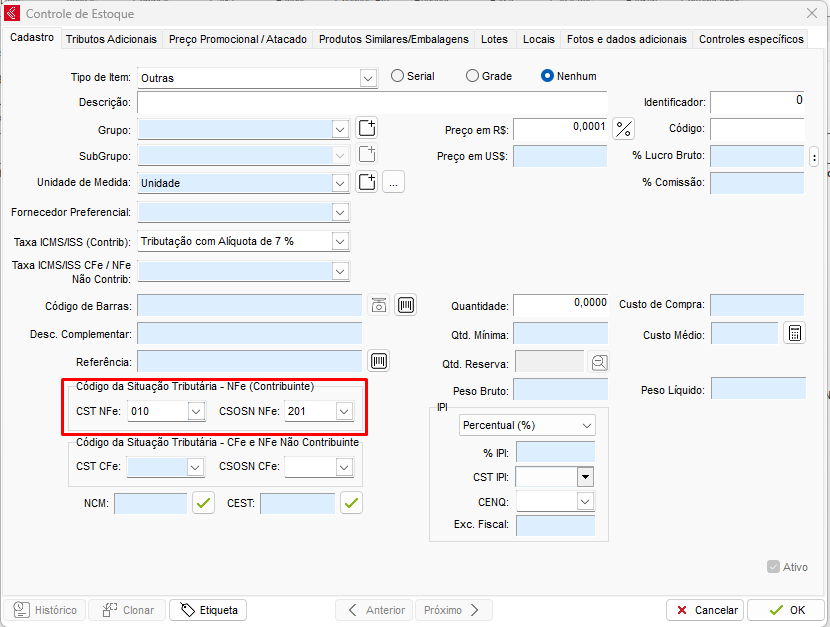Screen dimensions: 830x627
Task: Click the percent icon beside Preço em R$
Action: pyautogui.click(x=623, y=128)
